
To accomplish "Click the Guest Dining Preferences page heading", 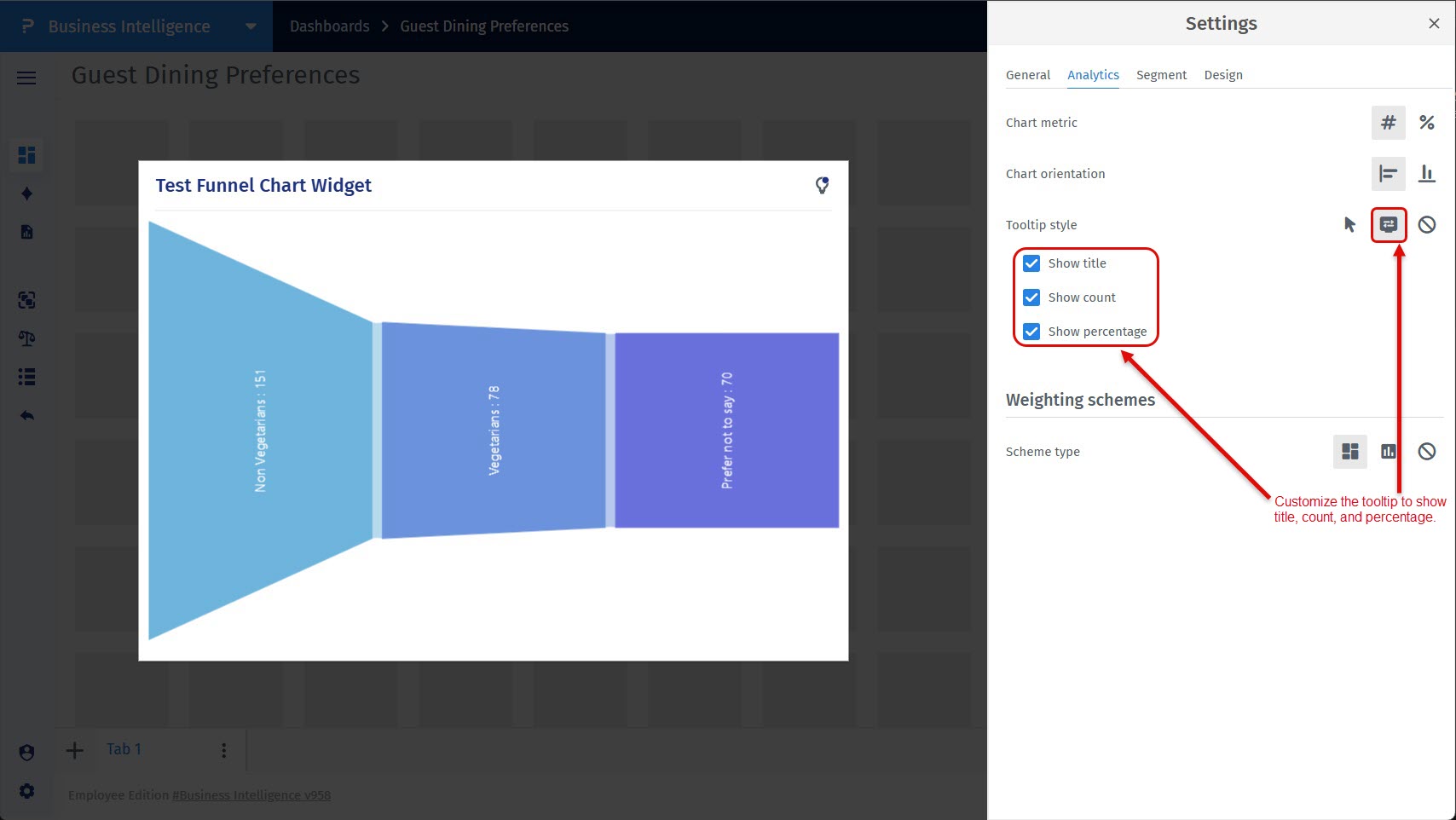I will tap(216, 75).
